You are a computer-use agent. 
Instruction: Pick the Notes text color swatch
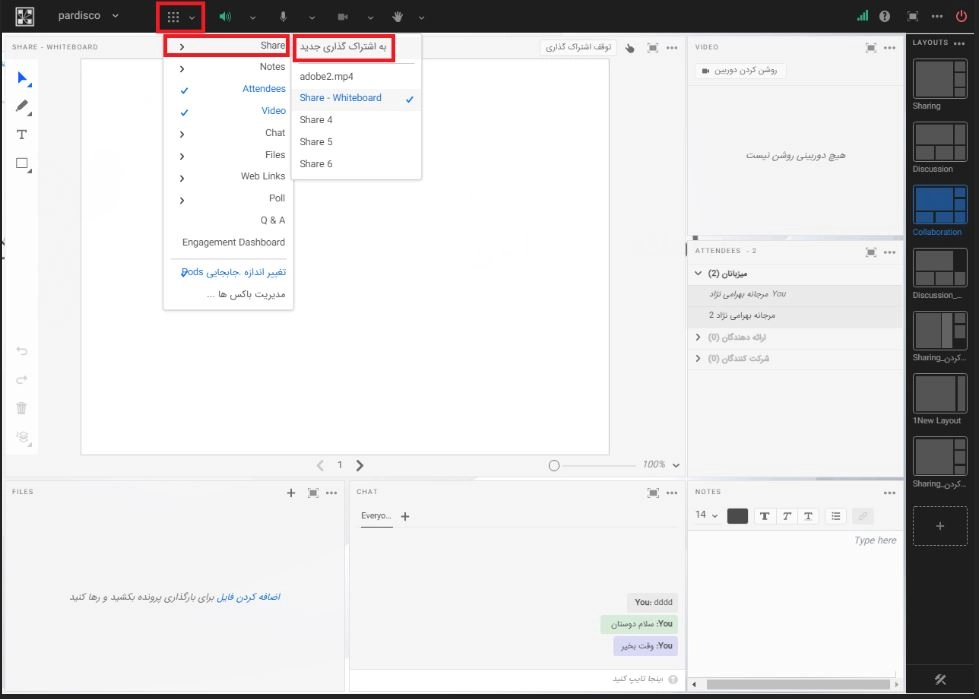click(737, 516)
